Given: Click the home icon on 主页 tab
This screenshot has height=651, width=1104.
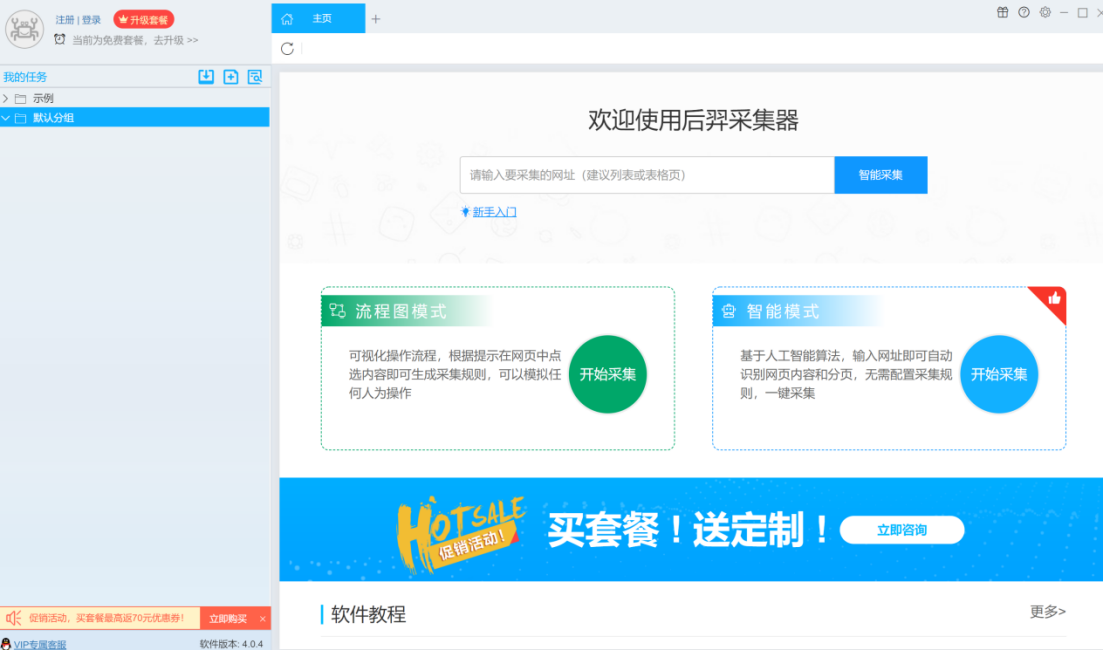Looking at the screenshot, I should (287, 19).
